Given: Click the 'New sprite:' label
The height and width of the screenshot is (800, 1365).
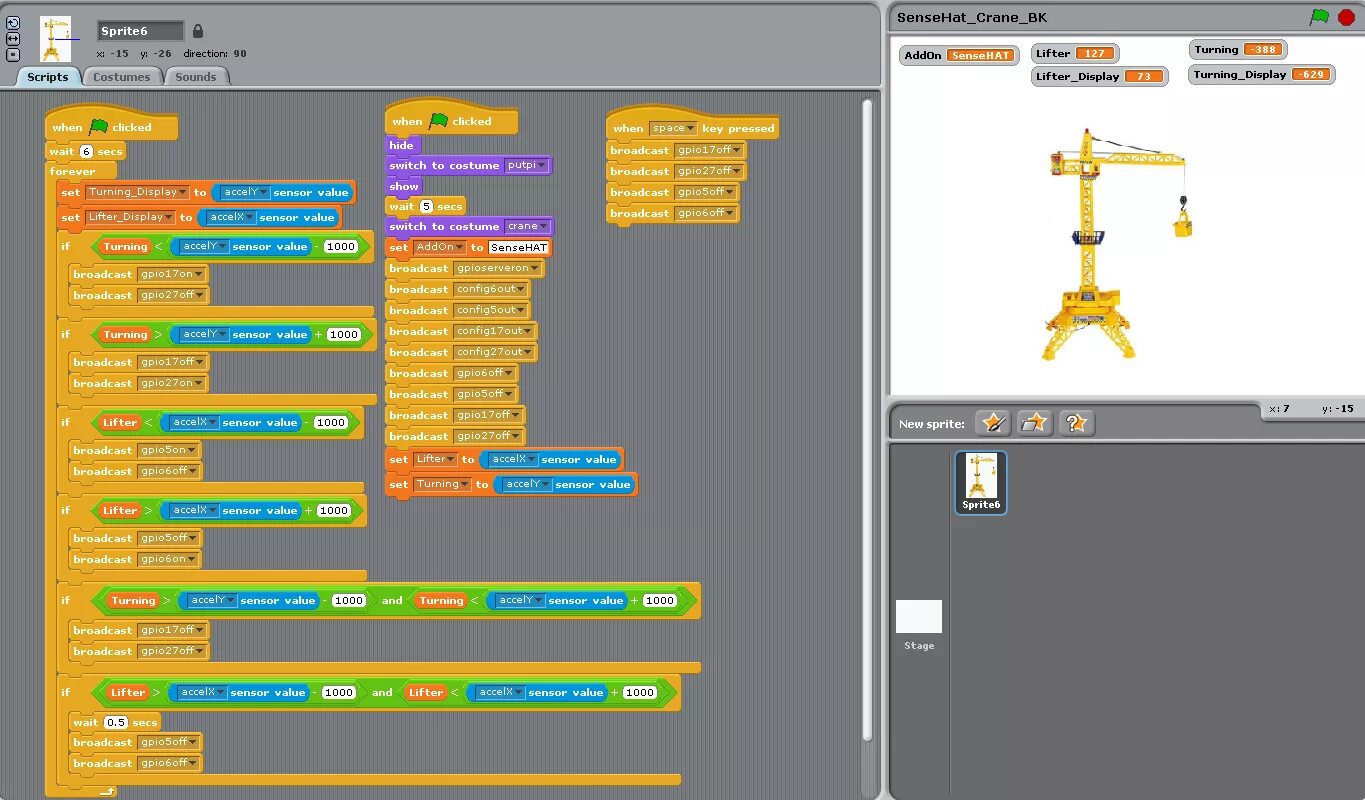Looking at the screenshot, I should pos(932,424).
